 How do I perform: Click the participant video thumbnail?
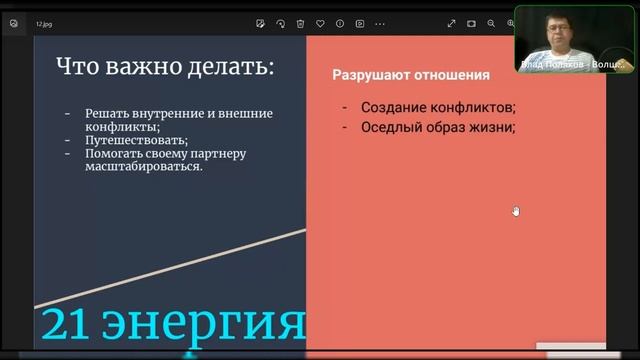[575, 39]
